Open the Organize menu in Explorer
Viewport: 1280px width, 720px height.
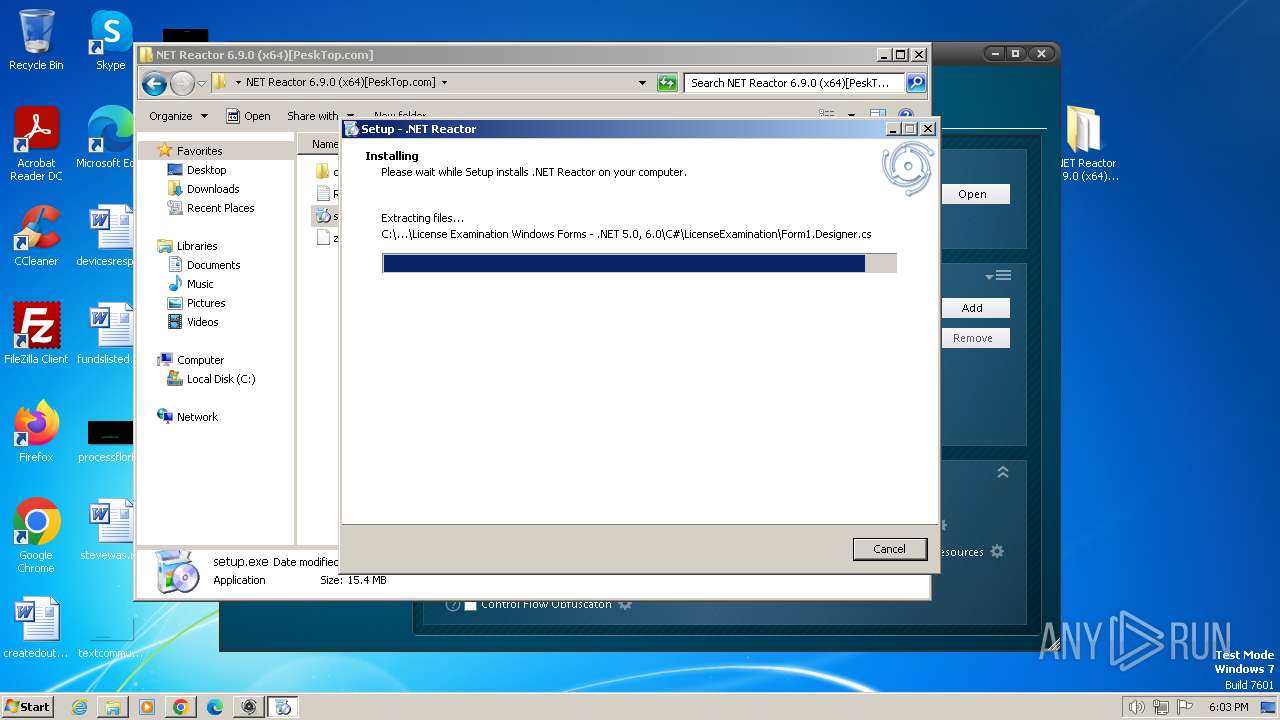[178, 116]
